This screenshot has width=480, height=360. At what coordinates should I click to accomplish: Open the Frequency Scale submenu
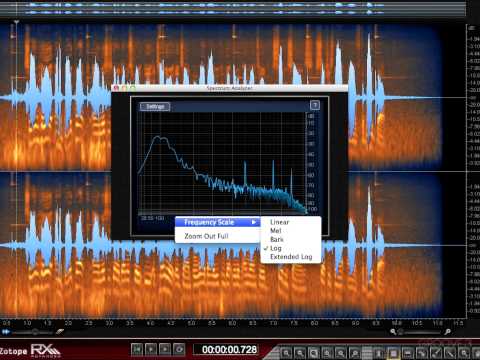[x=217, y=222]
